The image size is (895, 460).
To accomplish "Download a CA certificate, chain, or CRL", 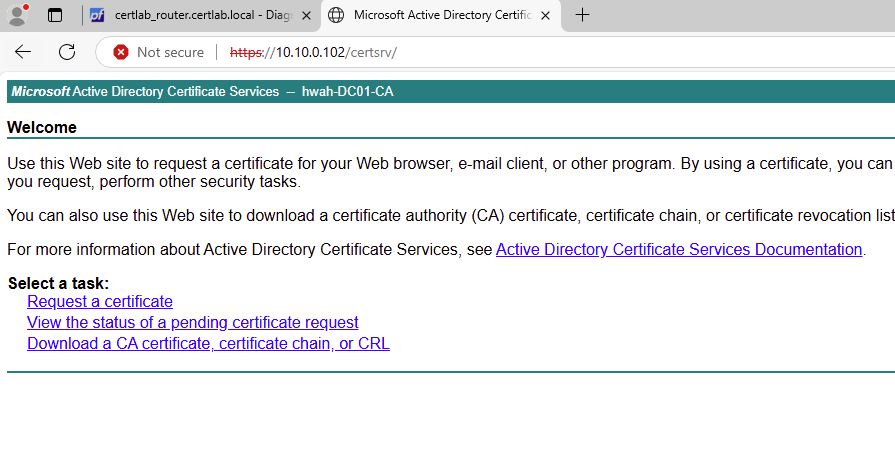I will pyautogui.click(x=208, y=343).
